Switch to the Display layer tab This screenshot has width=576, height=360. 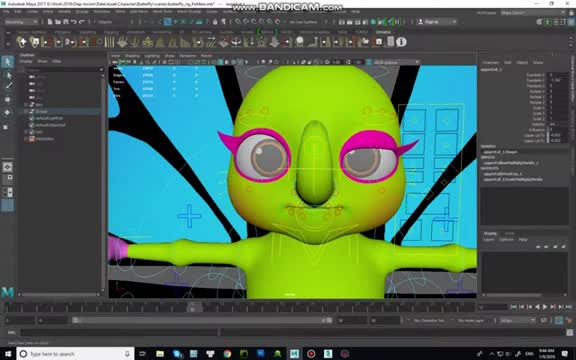(490, 233)
